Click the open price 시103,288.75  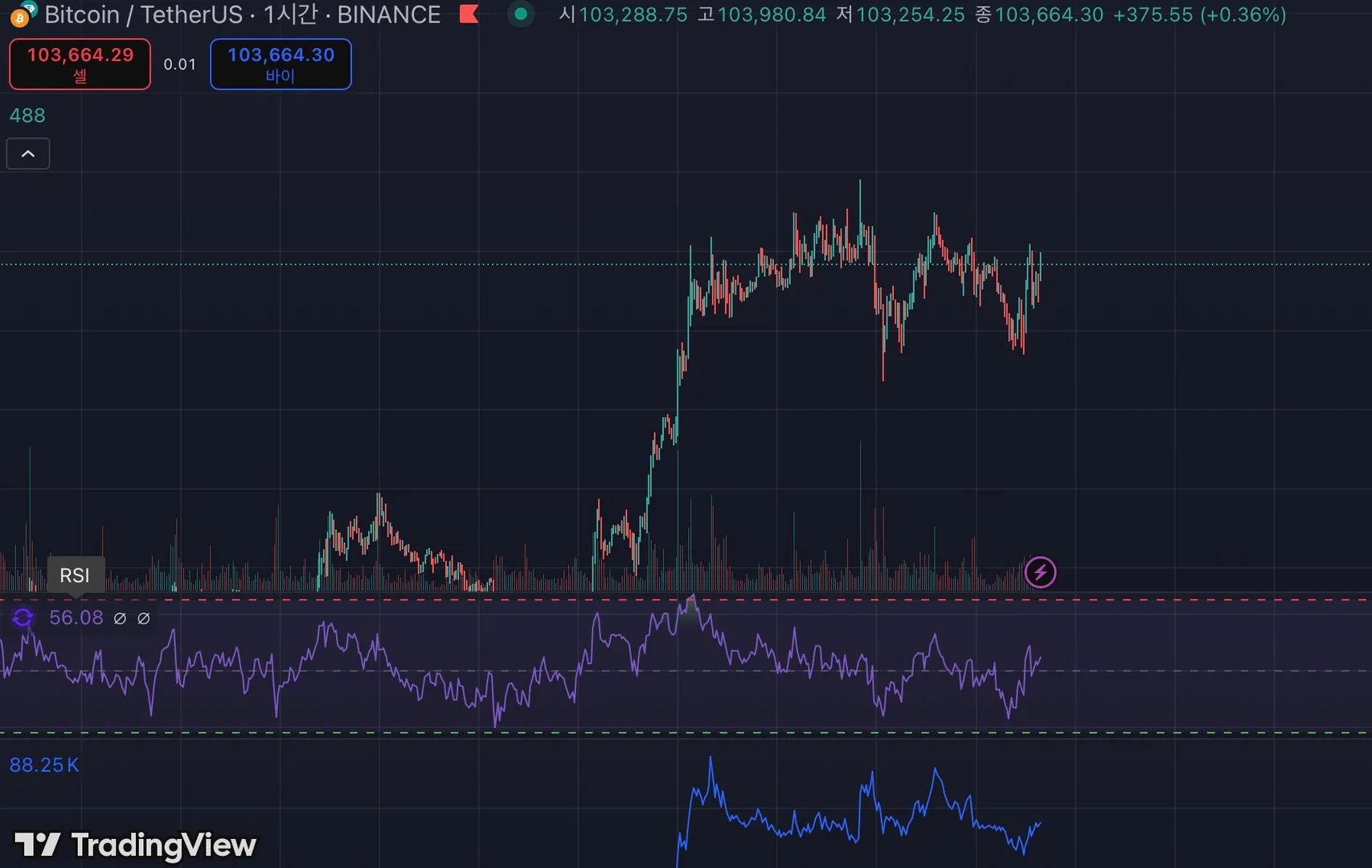(624, 14)
